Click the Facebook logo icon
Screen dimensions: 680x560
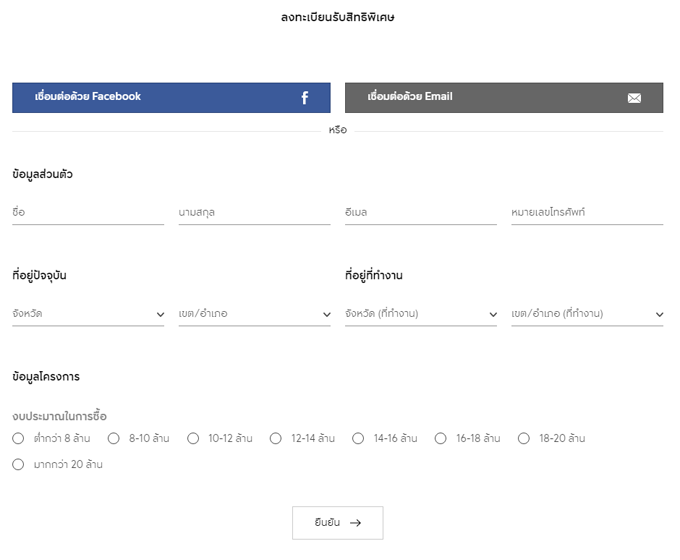tap(305, 98)
